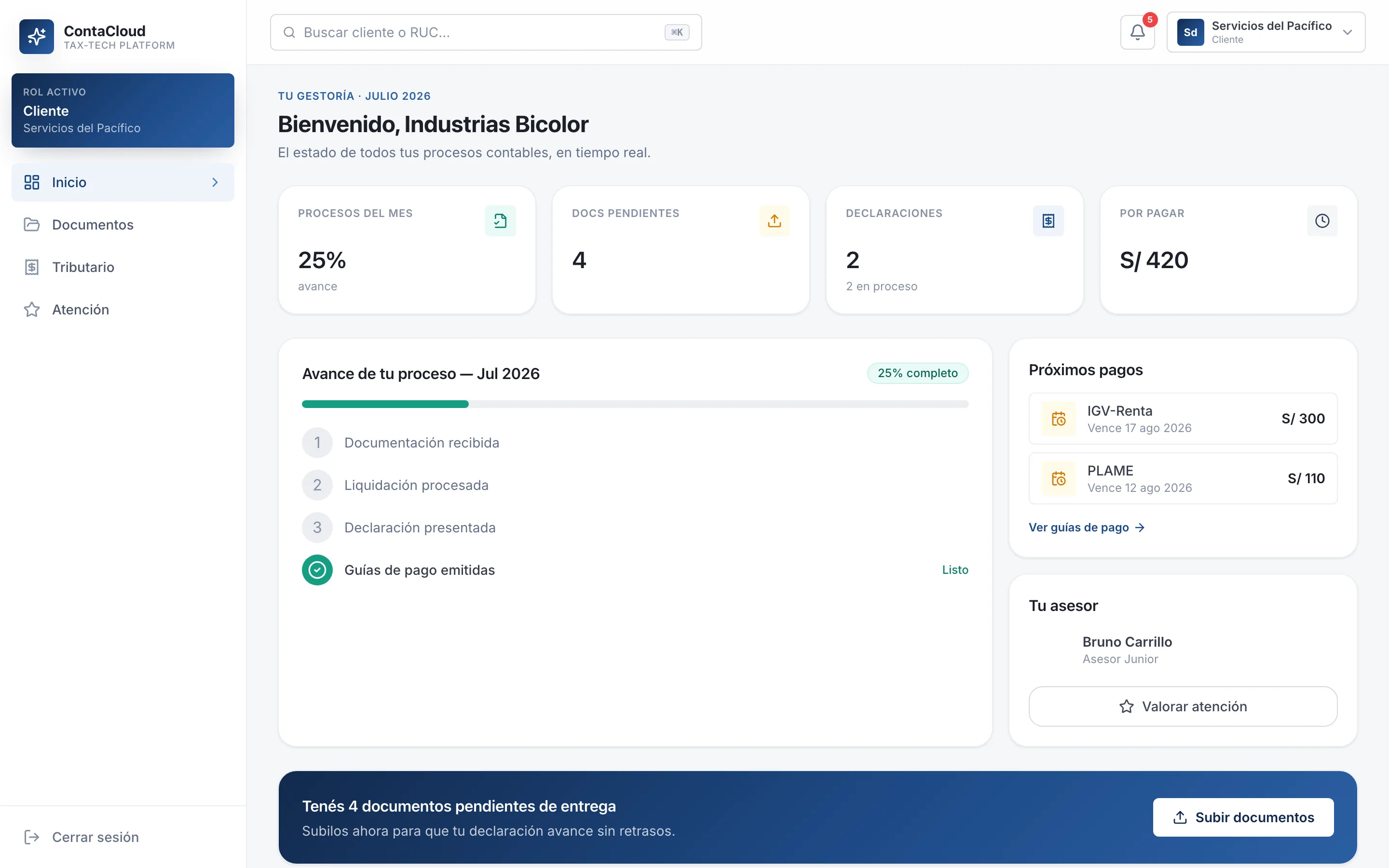Click Tenés 4 documentos pendientes banner heading

tap(459, 806)
